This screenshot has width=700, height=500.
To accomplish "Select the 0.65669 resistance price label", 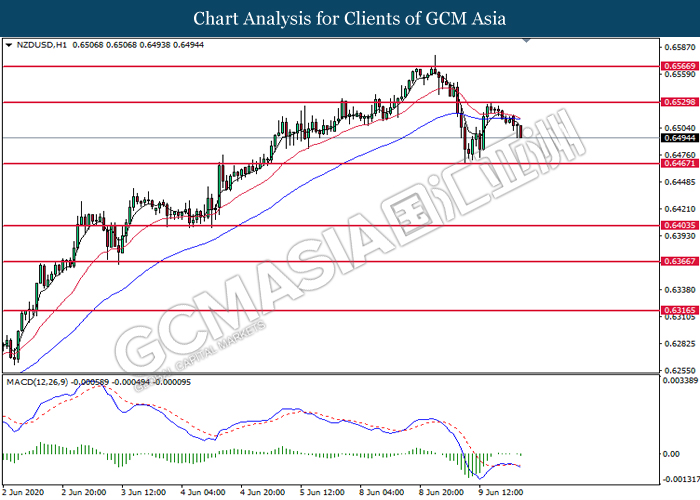I will click(x=680, y=66).
